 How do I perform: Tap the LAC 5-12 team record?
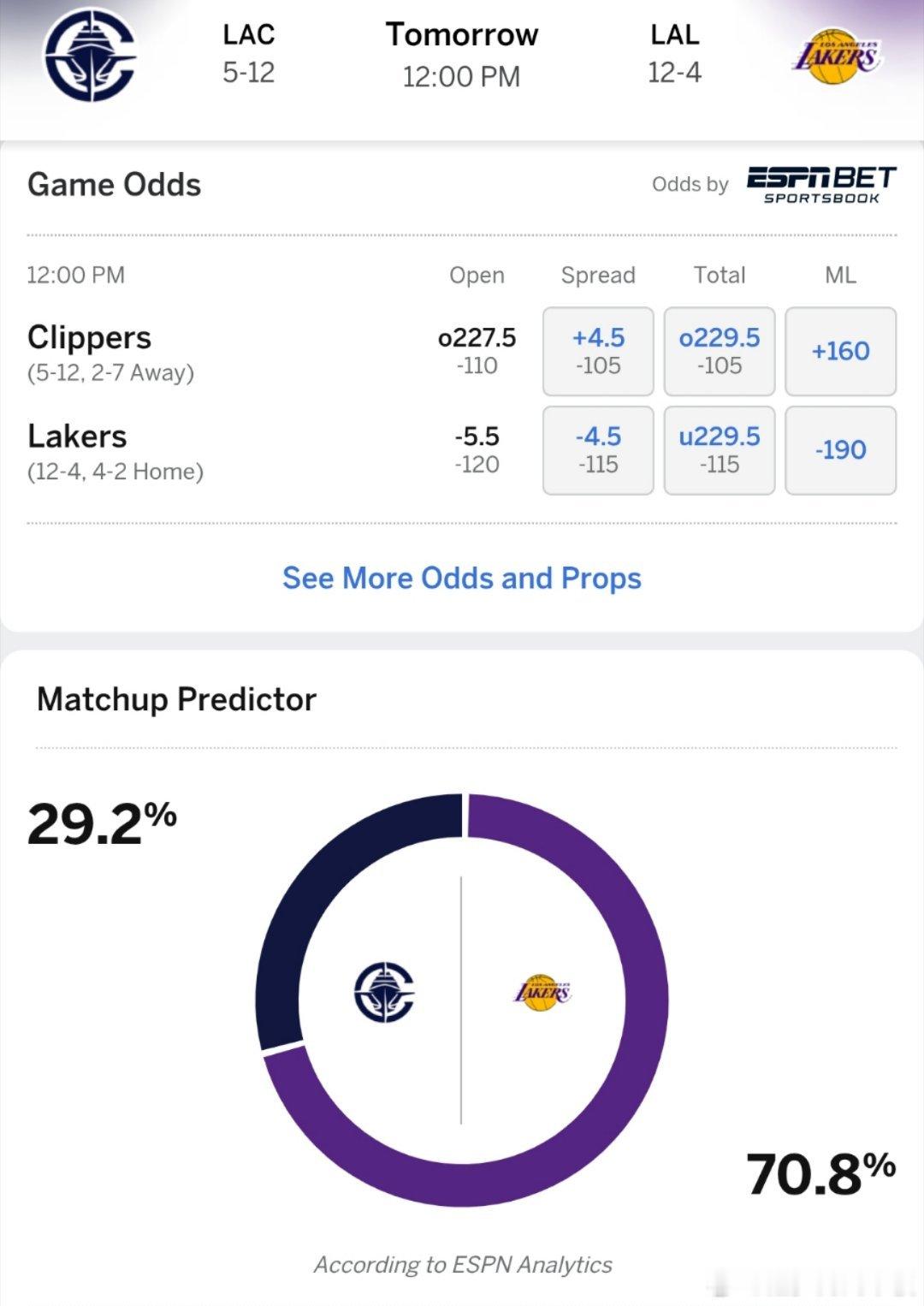[248, 54]
